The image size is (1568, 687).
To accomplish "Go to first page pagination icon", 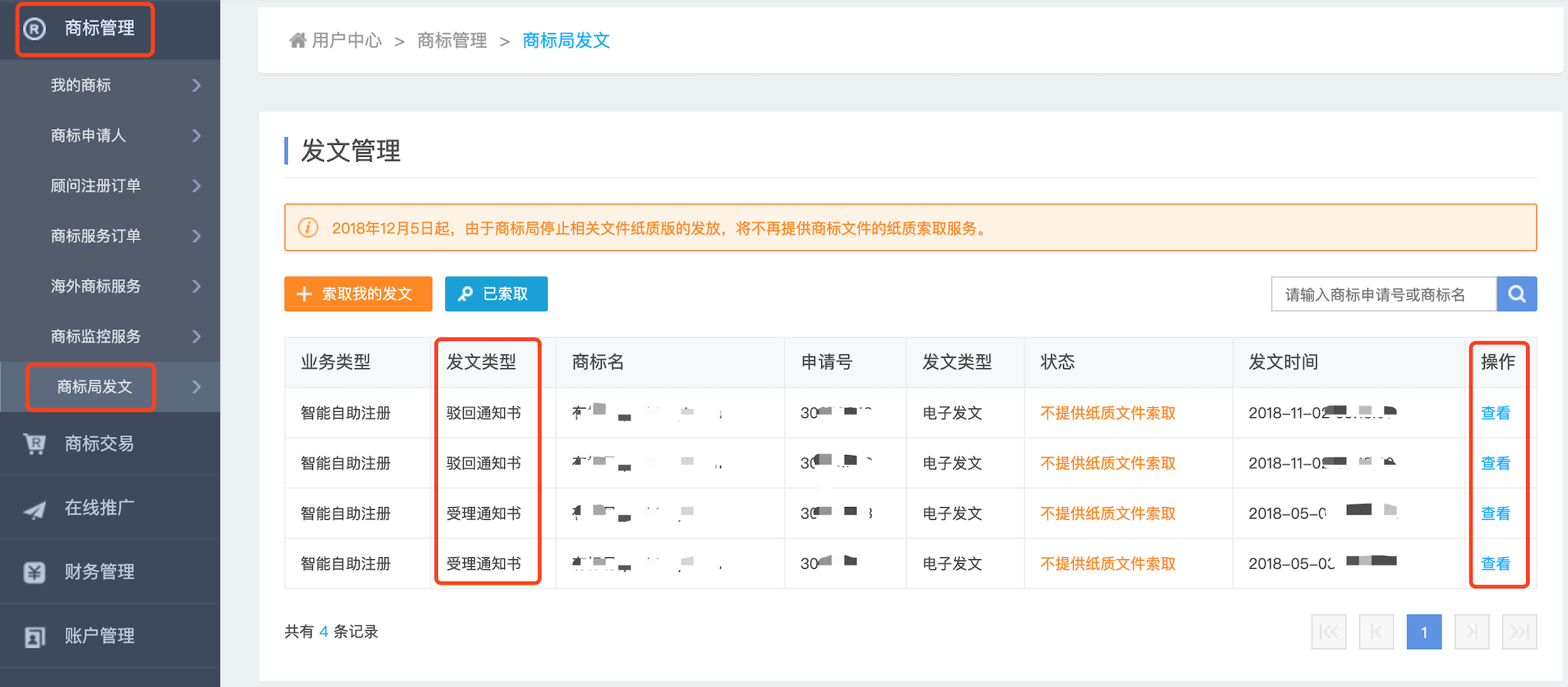I will pos(1329,632).
